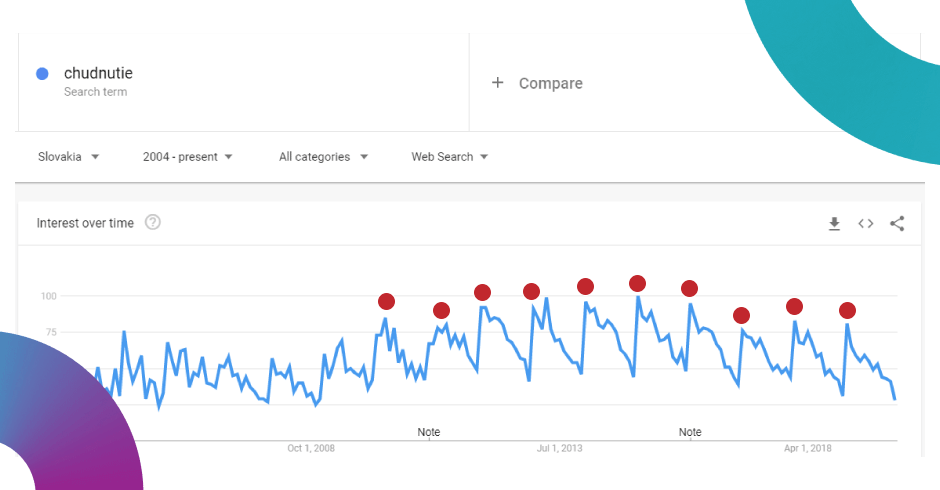Image resolution: width=940 pixels, height=490 pixels.
Task: Click the highest red peak marker
Action: tap(637, 284)
